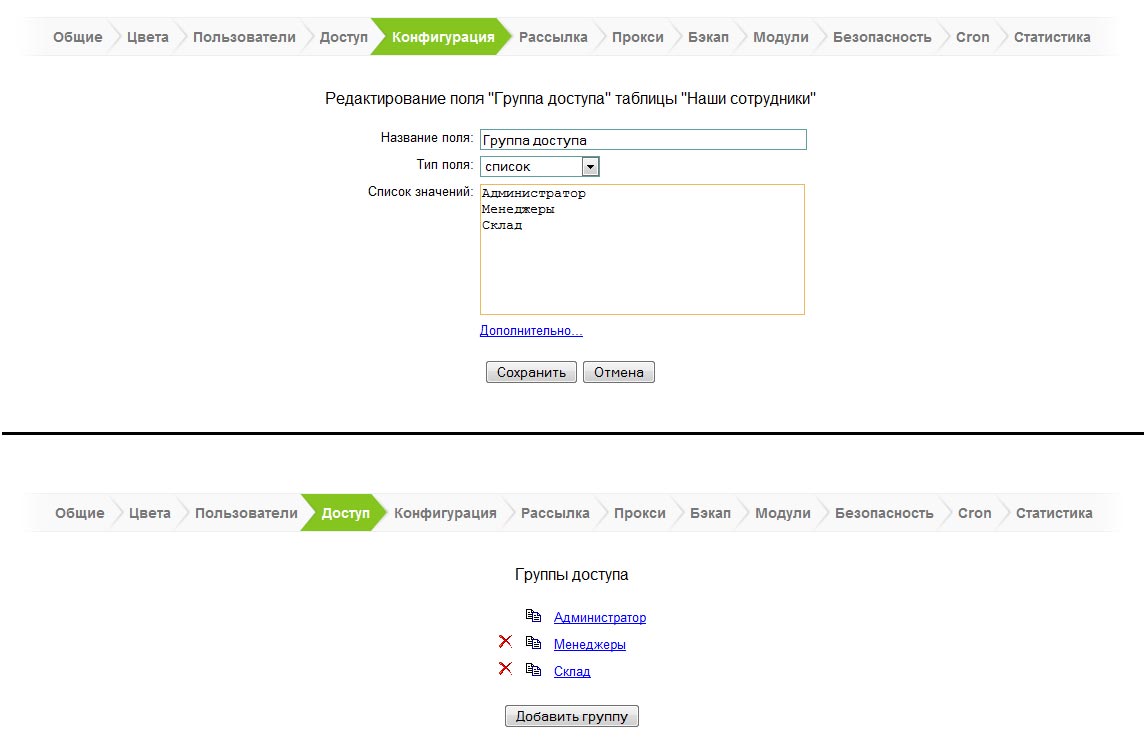The width and height of the screenshot is (1145, 752).
Task: Copy the Склад group
Action: pos(534,670)
